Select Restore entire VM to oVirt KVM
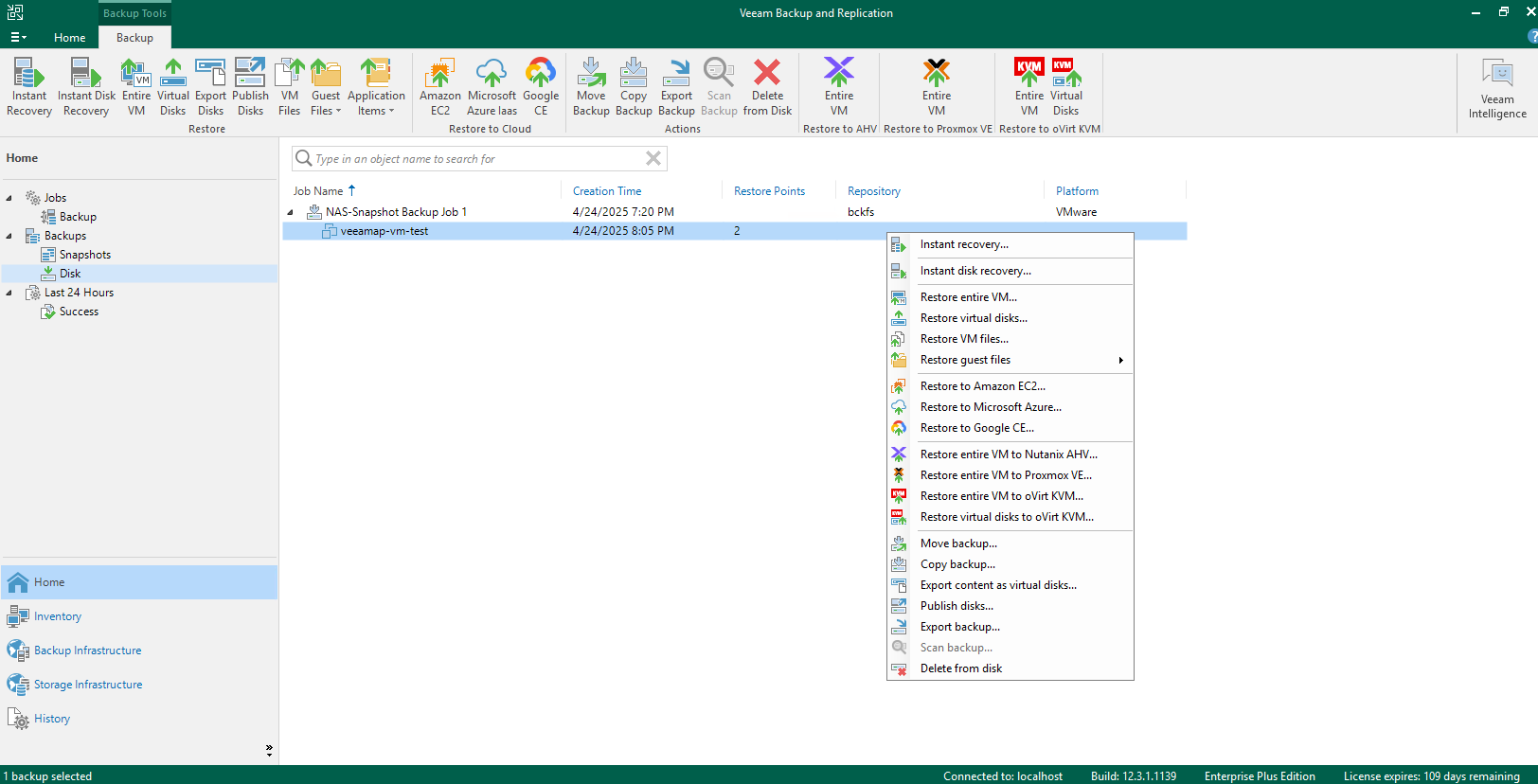The height and width of the screenshot is (784, 1538). coord(1010,496)
